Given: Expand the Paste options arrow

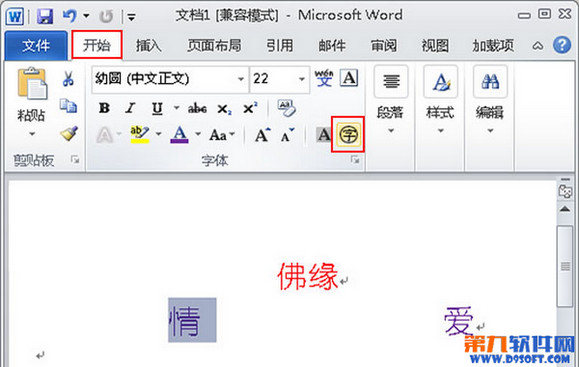Looking at the screenshot, I should 32,134.
